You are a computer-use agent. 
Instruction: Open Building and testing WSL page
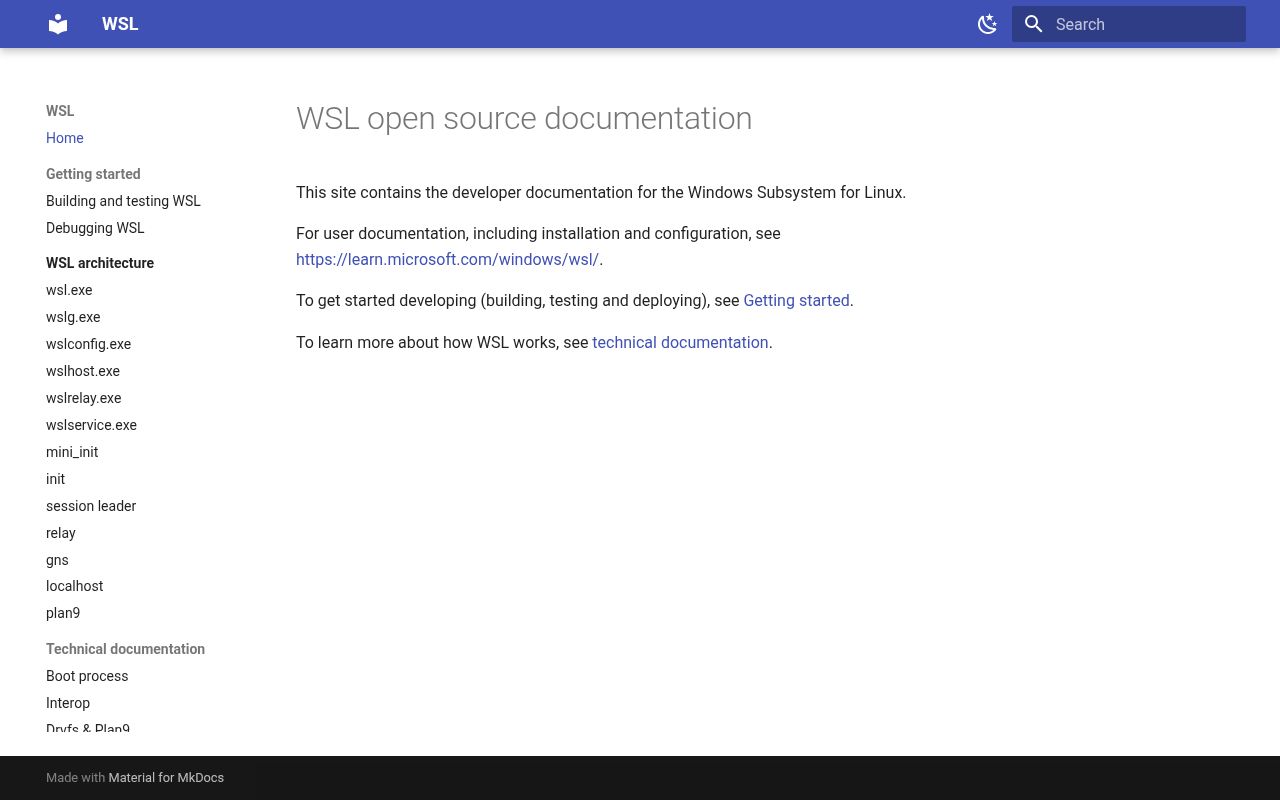123,201
